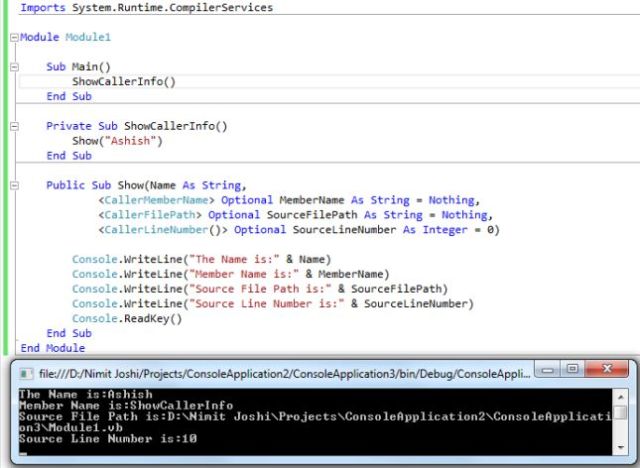Click the console window title bar path
The height and width of the screenshot is (468, 640).
coord(284,374)
